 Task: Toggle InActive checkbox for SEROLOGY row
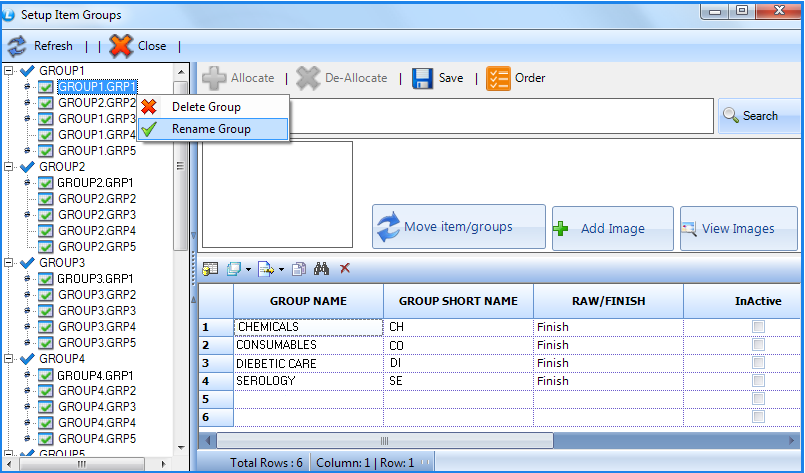[x=758, y=381]
